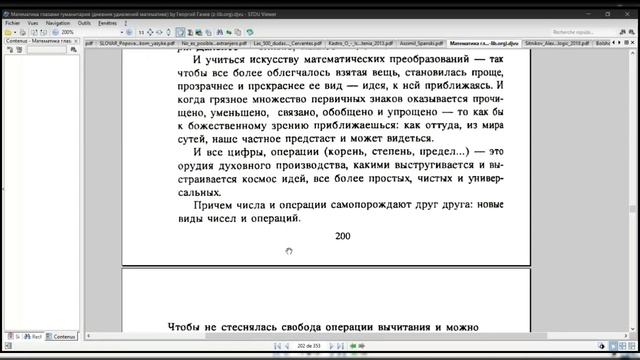Toggle facing pages layout view

click(622, 346)
